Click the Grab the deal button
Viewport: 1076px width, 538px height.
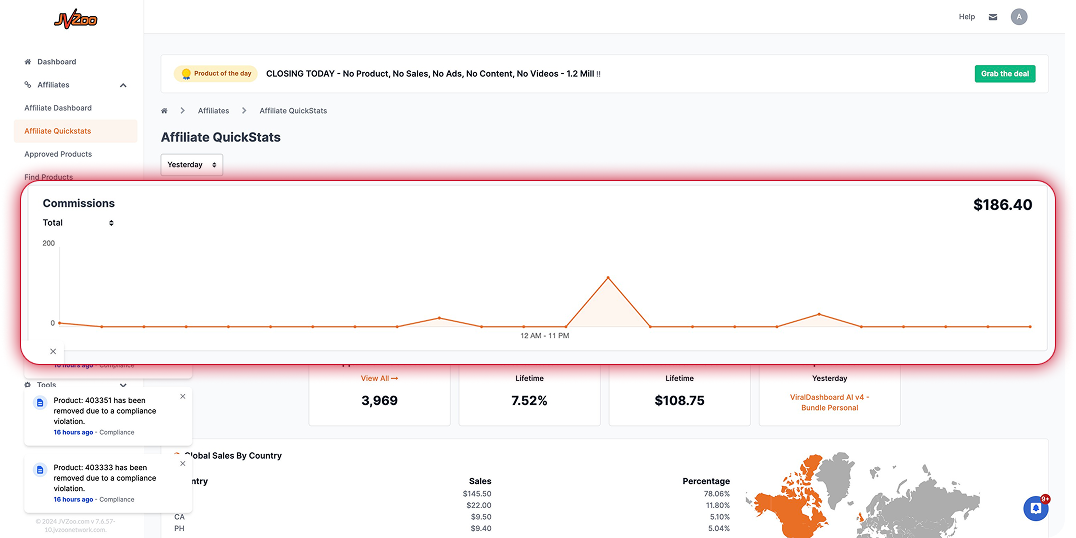[x=1004, y=74]
